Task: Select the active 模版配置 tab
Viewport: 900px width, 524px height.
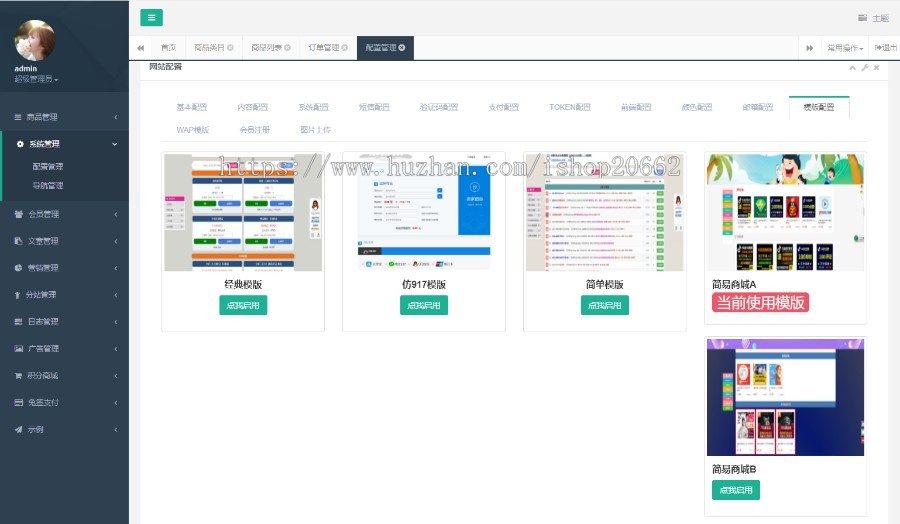Action: (x=819, y=107)
